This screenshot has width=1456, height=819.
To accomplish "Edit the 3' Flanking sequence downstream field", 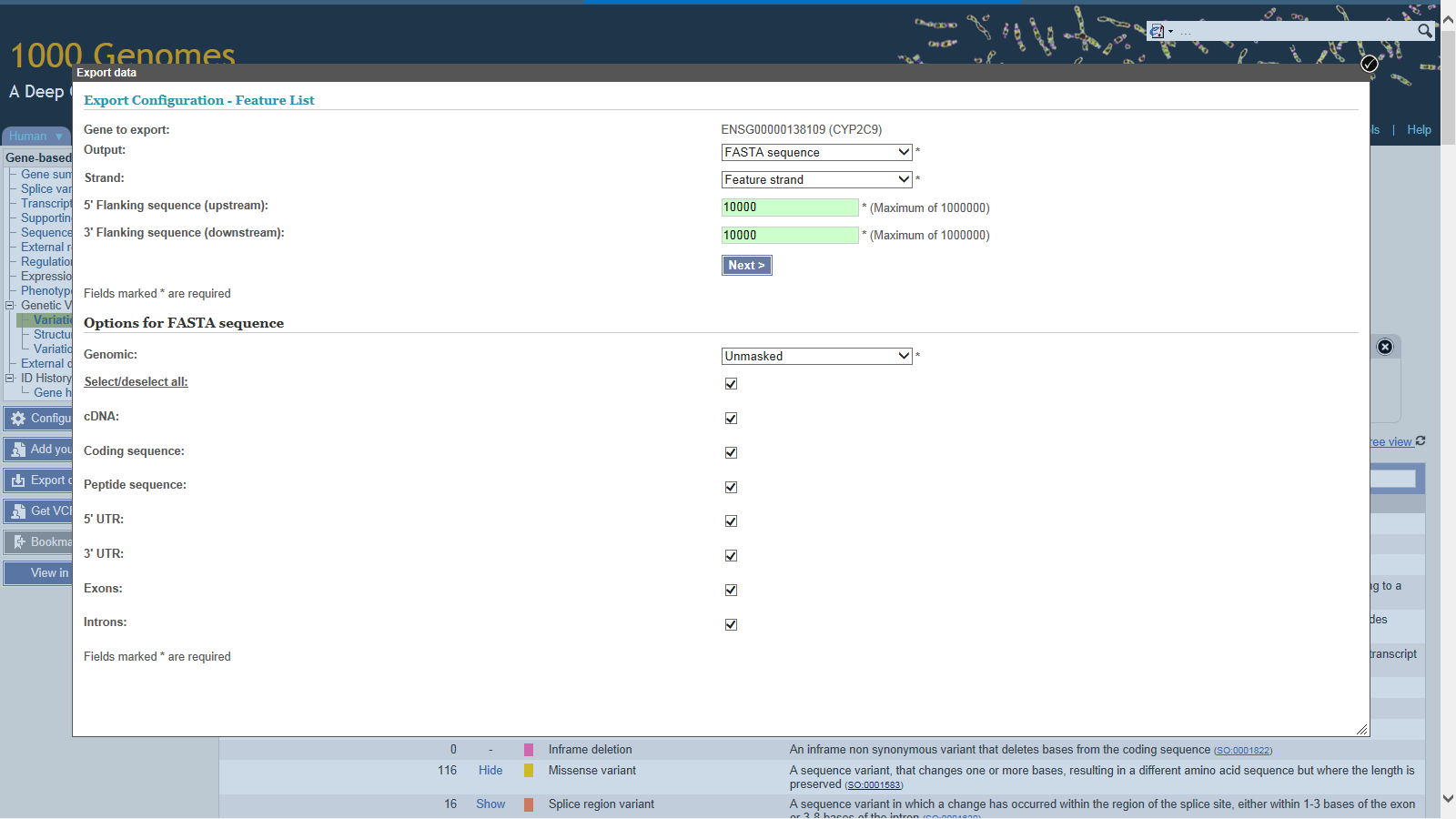I will 790,235.
